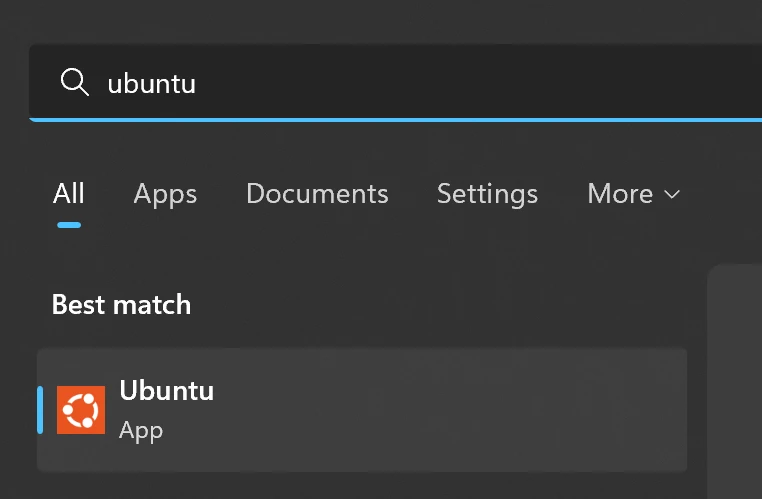Click the typed "ubuntu" text in search field
The height and width of the screenshot is (499, 762).
tap(151, 83)
